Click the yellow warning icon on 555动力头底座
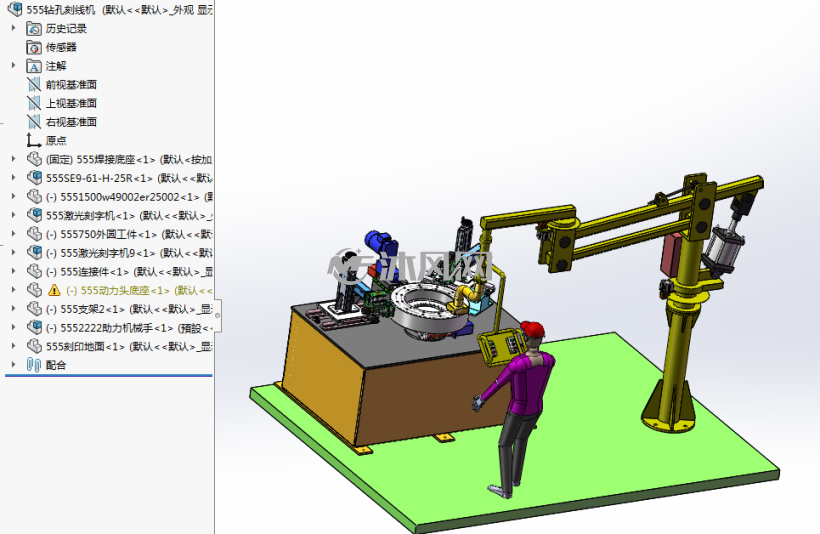Viewport: 820px width, 534px height. coord(54,290)
